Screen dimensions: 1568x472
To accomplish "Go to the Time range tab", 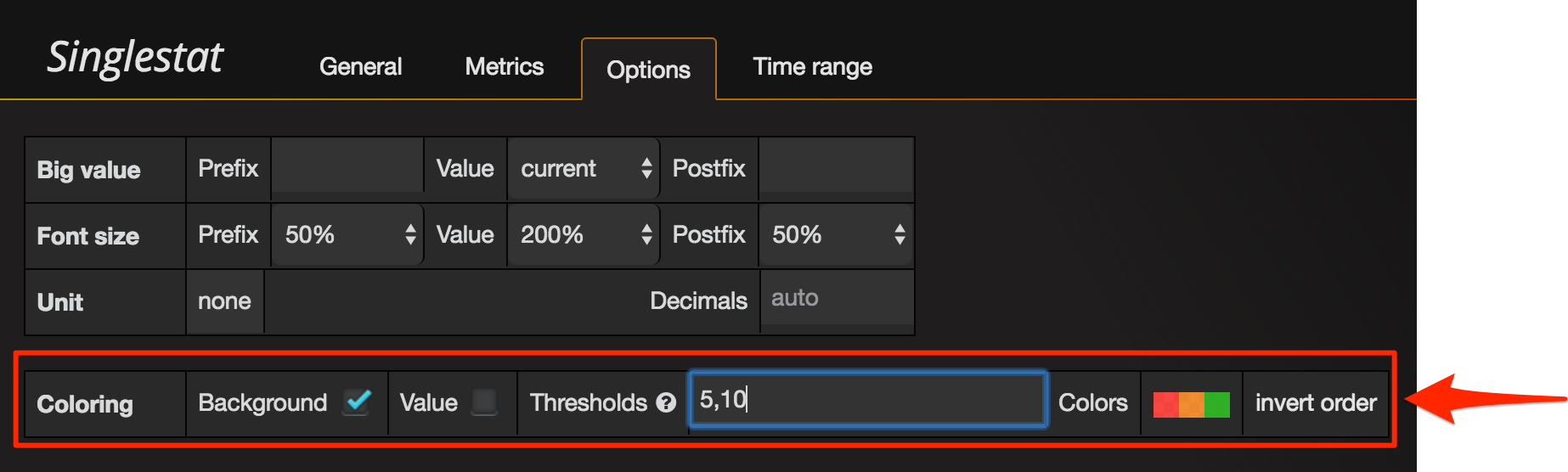I will pos(812,67).
